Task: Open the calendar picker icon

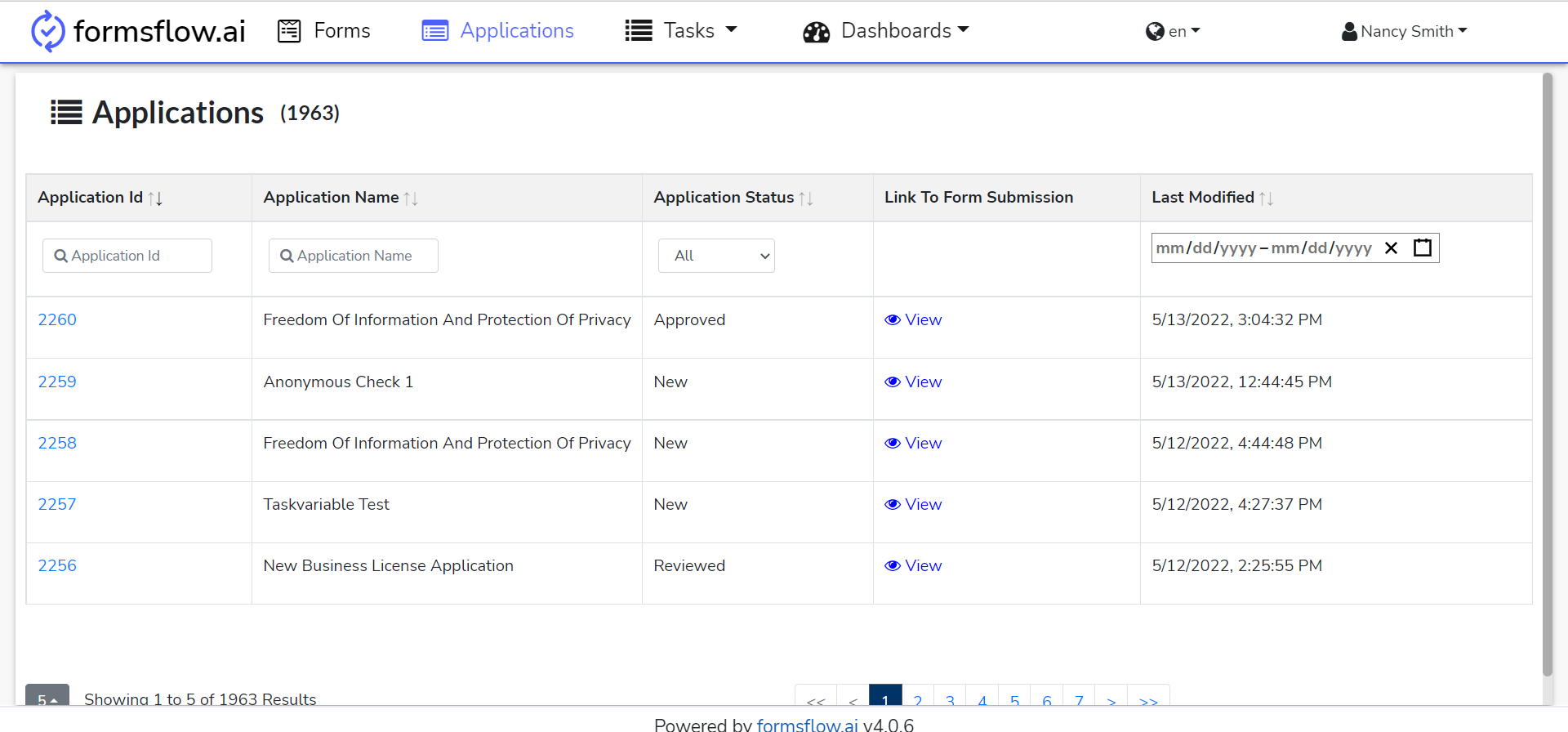Action: point(1423,248)
